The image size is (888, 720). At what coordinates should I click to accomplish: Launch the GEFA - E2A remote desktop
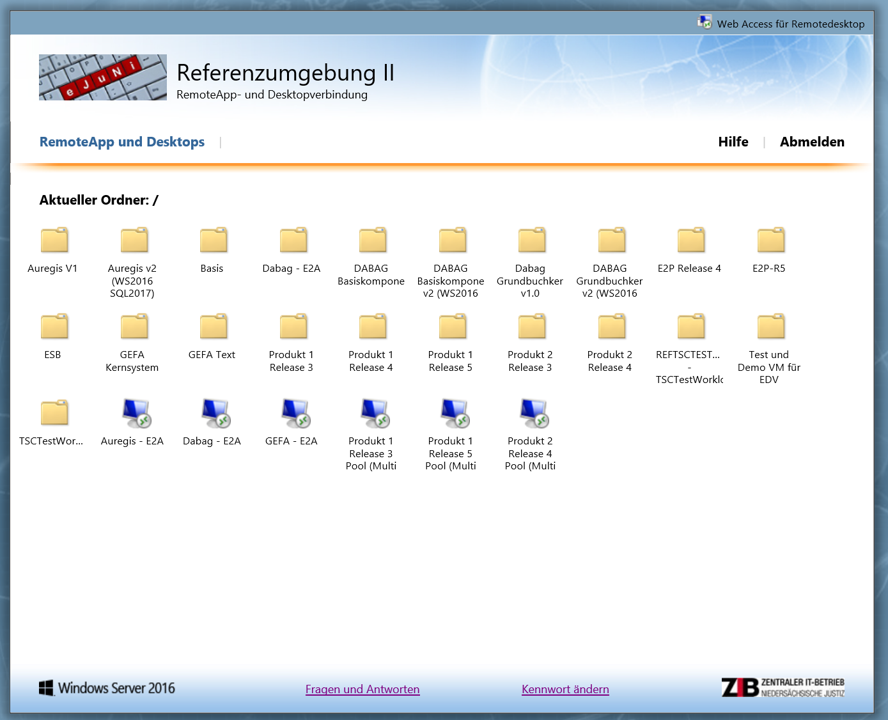pos(293,414)
